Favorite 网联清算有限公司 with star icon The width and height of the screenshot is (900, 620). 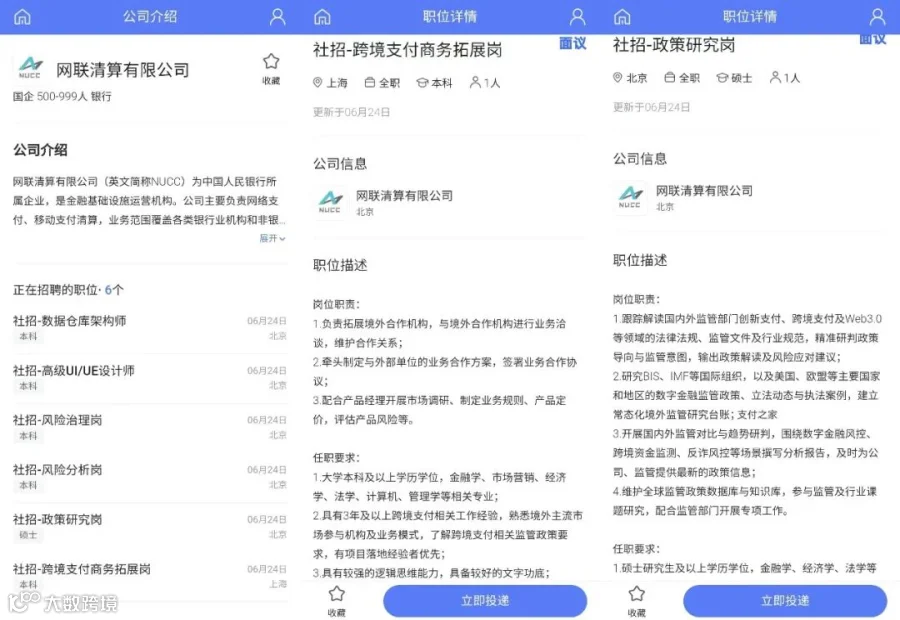(271, 68)
